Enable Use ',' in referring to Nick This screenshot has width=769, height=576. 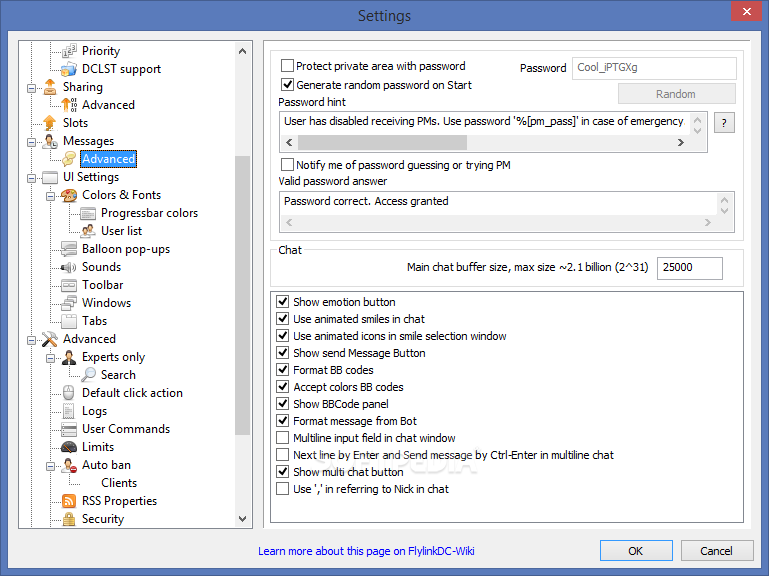pyautogui.click(x=282, y=489)
